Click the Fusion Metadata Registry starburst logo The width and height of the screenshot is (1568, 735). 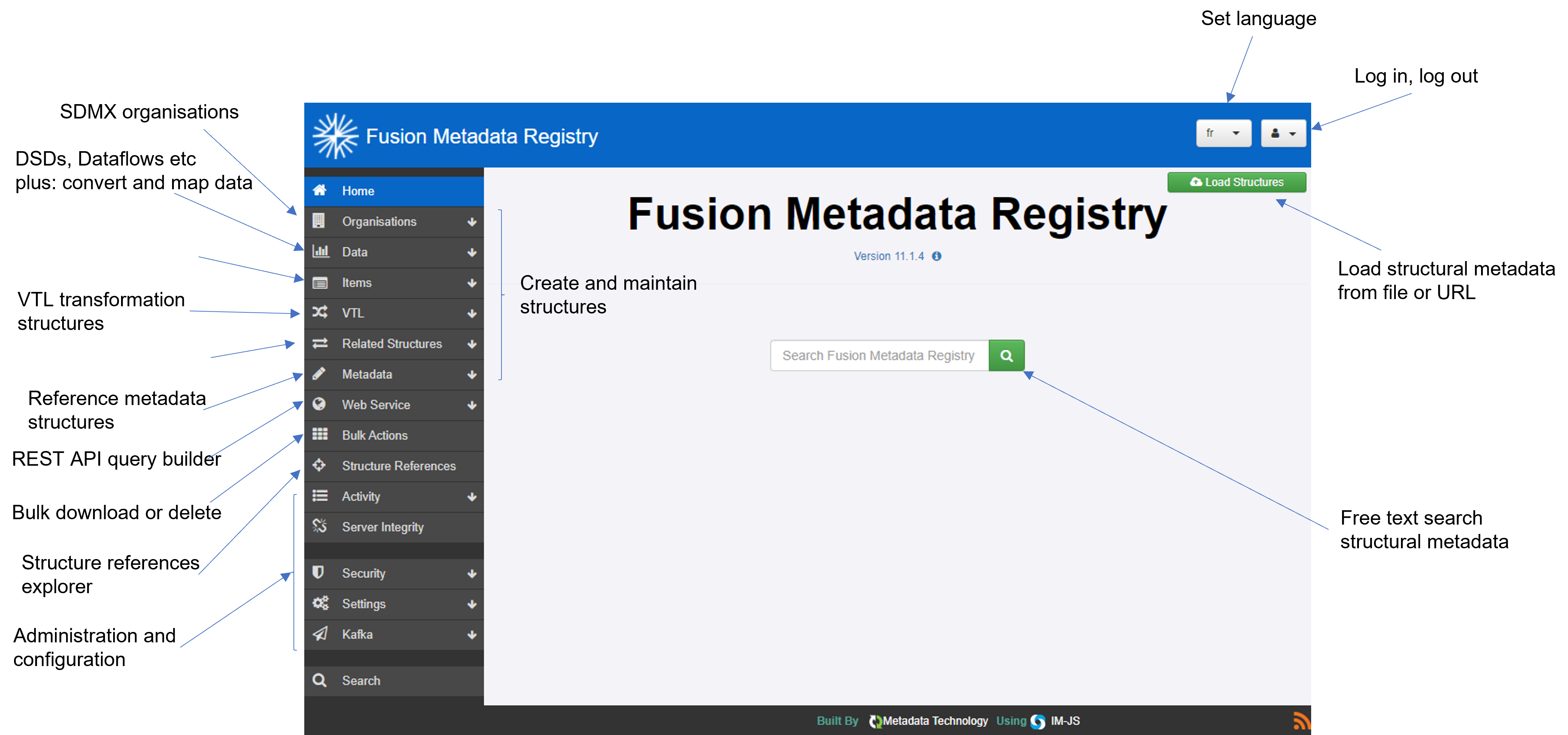pos(335,136)
